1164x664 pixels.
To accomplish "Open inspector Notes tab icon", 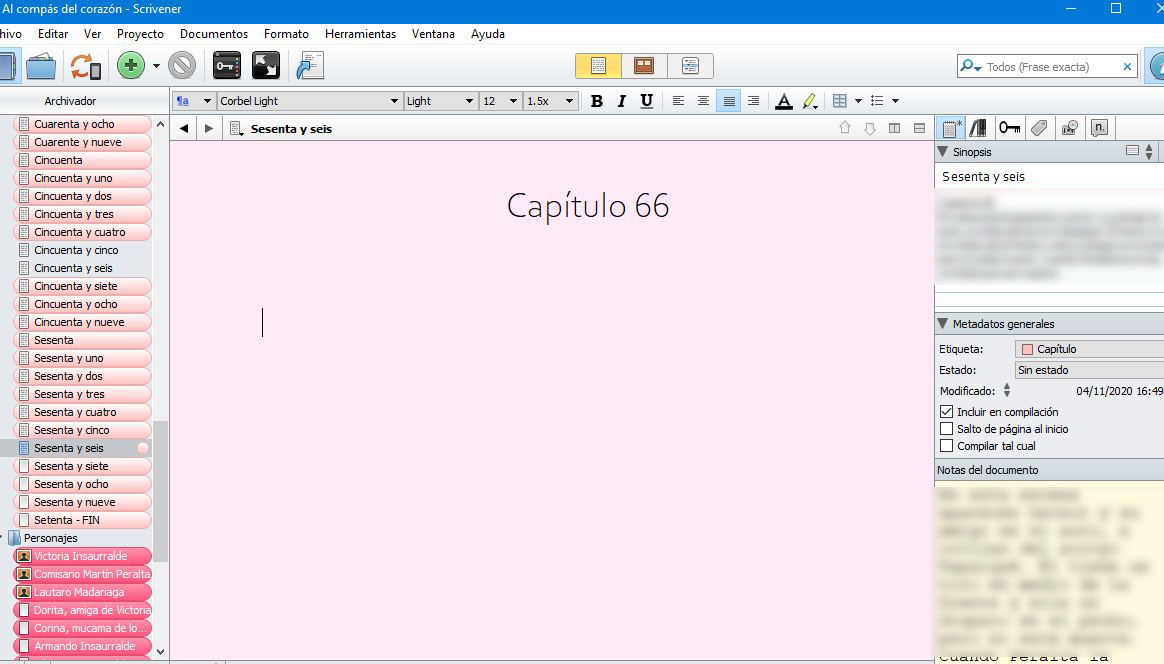I will [x=950, y=128].
